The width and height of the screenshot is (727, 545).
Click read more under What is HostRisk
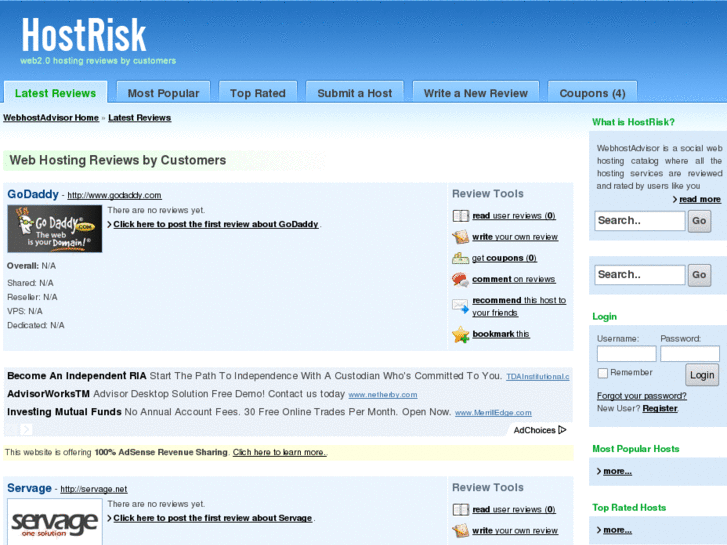pos(700,199)
